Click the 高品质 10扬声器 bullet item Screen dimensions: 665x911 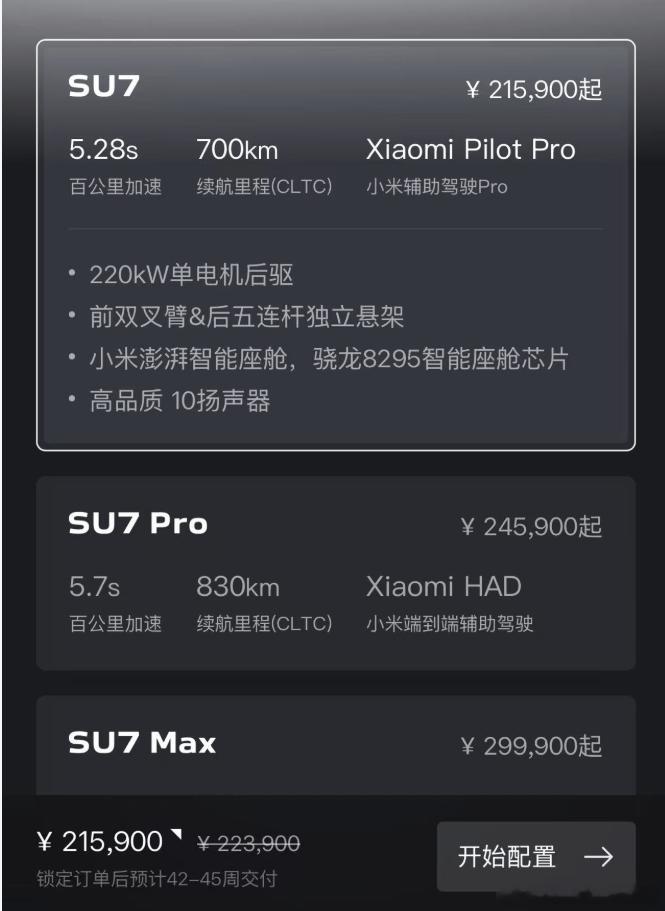click(169, 401)
